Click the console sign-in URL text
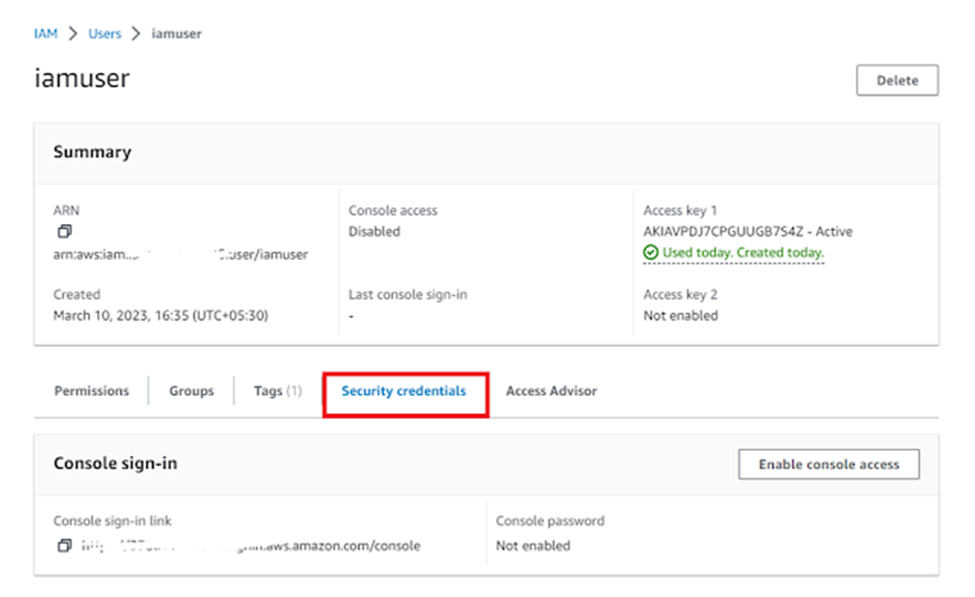 pyautogui.click(x=250, y=546)
